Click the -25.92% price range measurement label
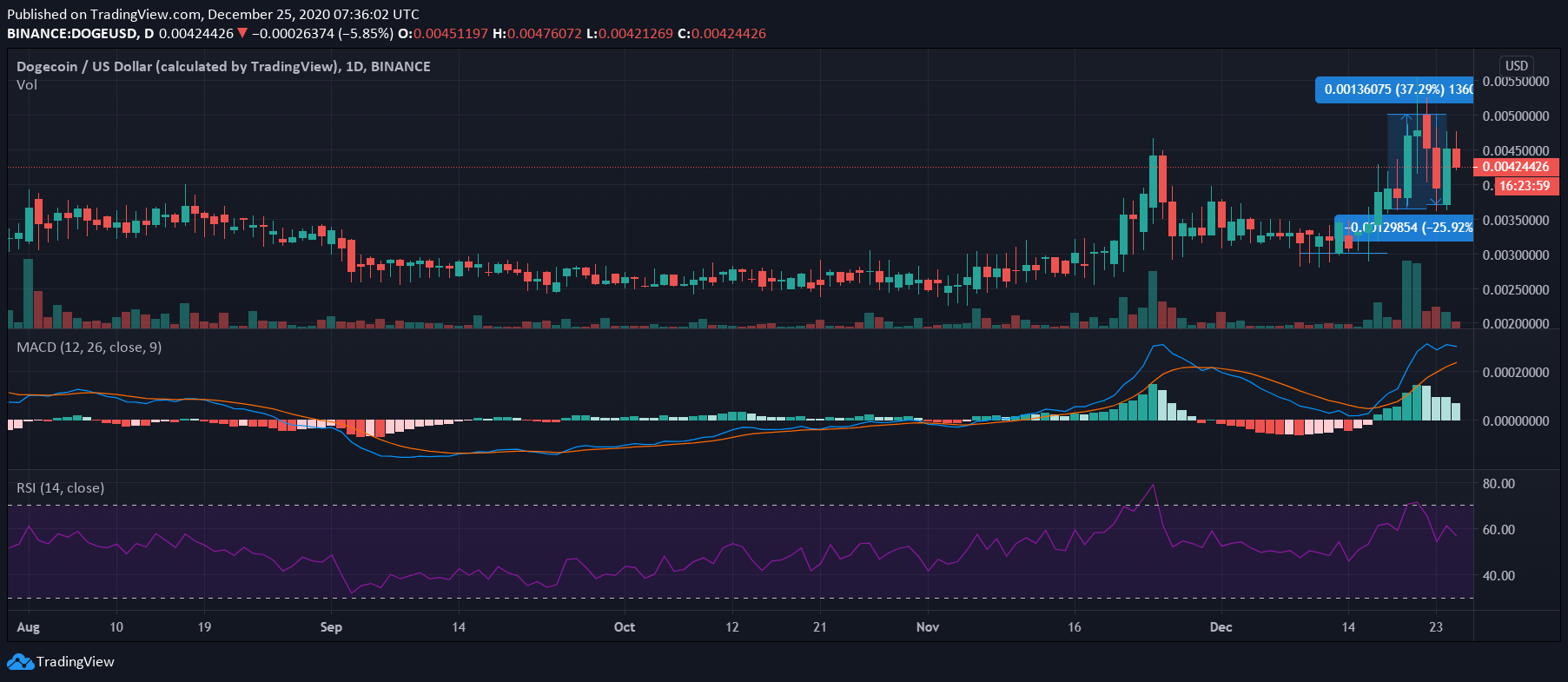Screen dimensions: 1568x682 pos(1404,228)
